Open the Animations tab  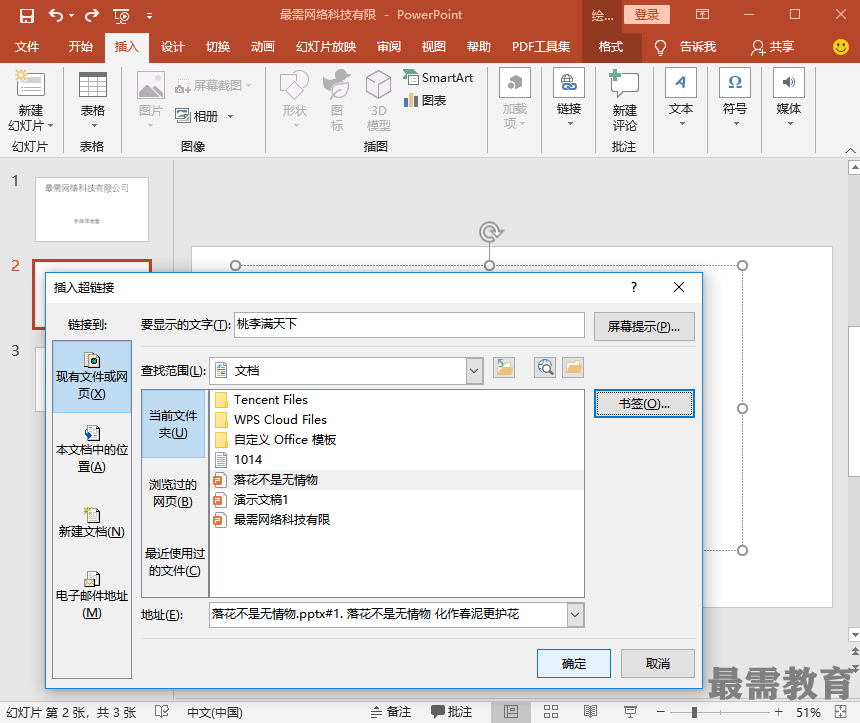[263, 47]
